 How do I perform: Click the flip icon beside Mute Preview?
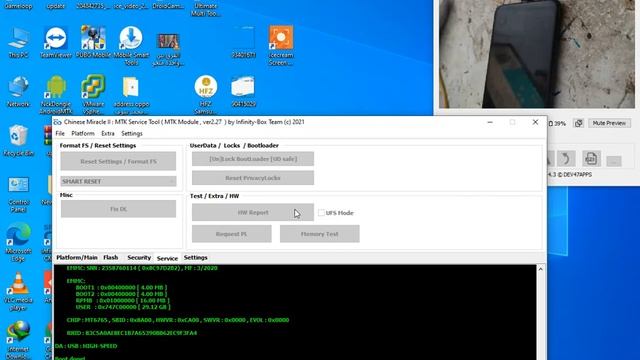(x=578, y=123)
